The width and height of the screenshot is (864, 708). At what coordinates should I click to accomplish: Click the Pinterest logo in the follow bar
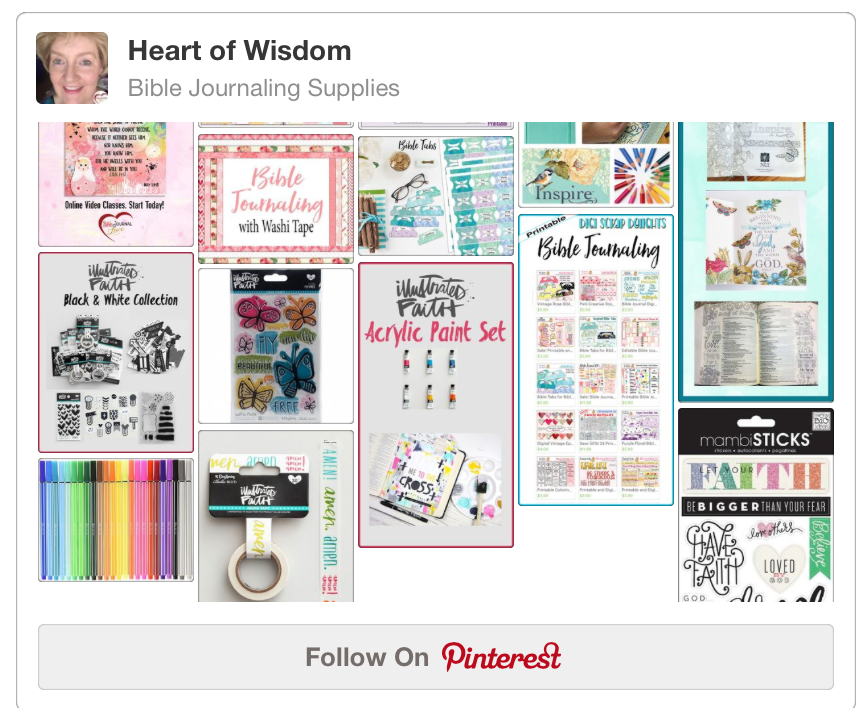pos(501,657)
